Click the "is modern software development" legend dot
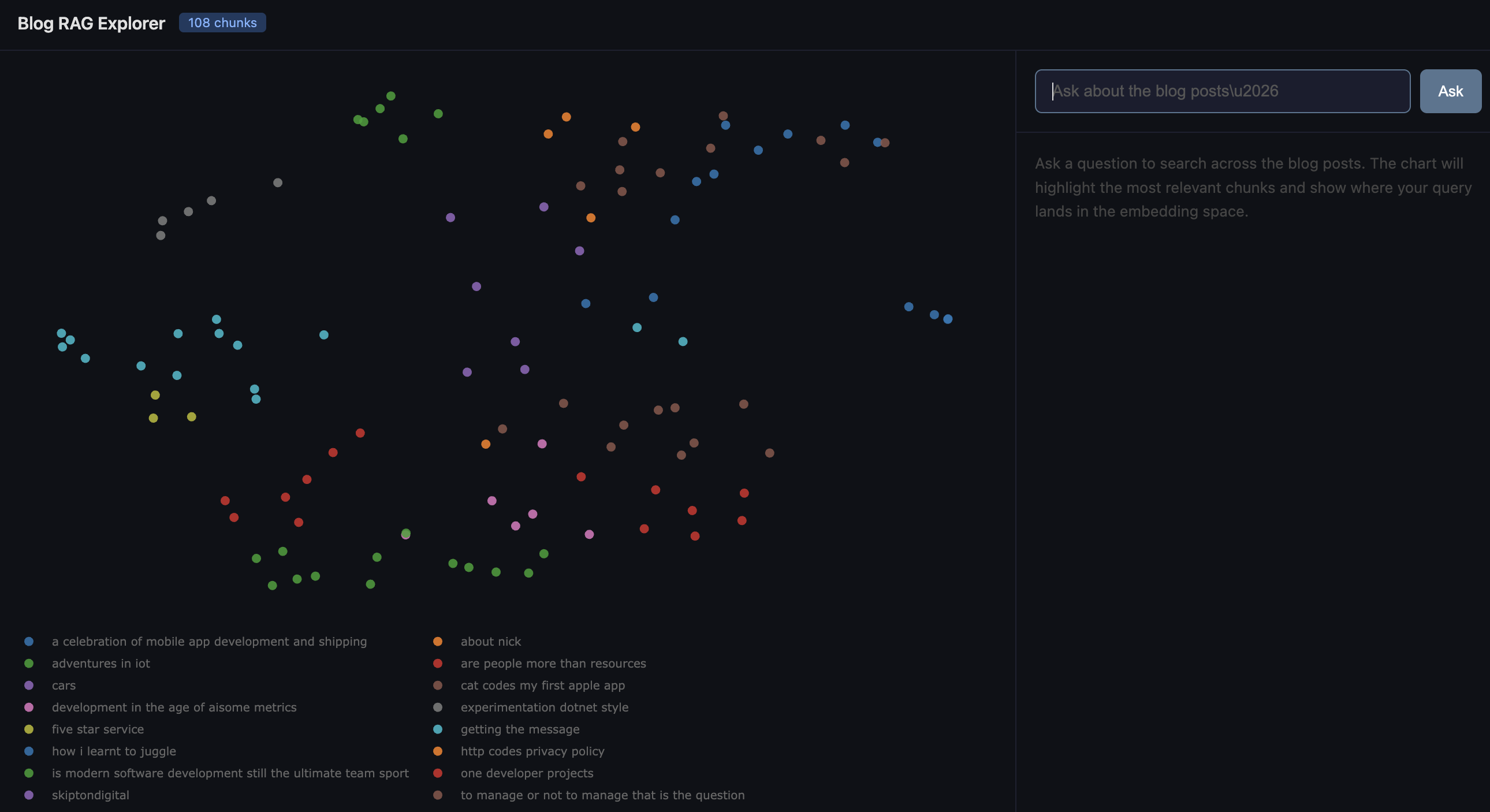The image size is (1490, 812). tap(28, 773)
